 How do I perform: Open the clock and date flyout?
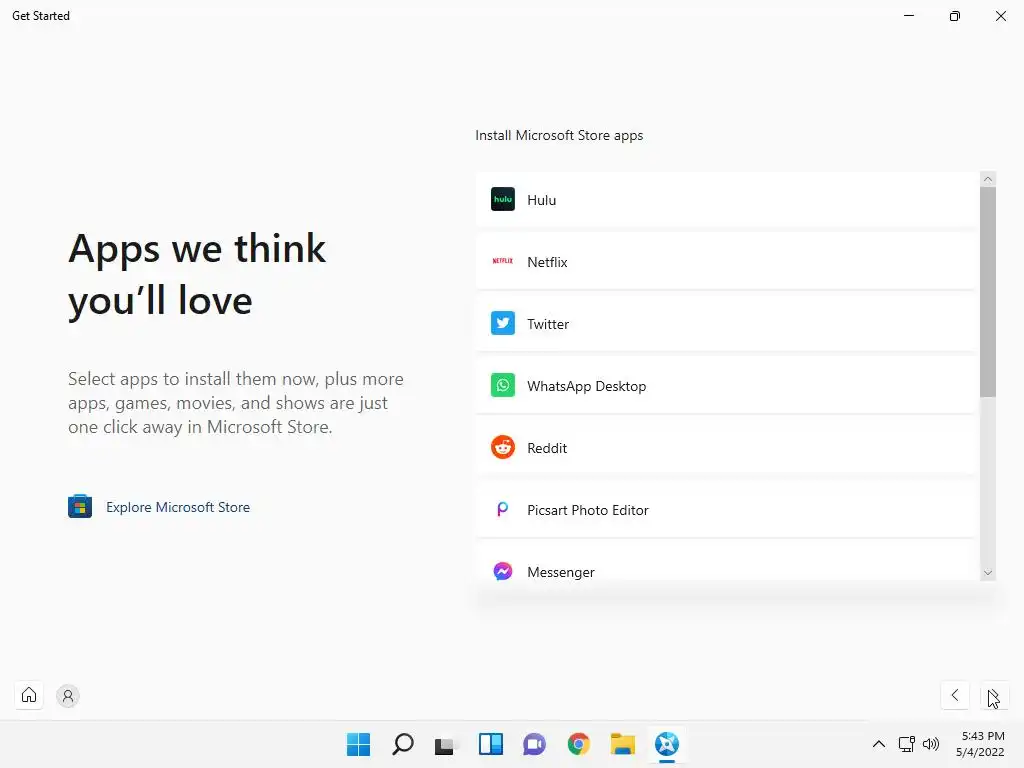[x=980, y=744]
